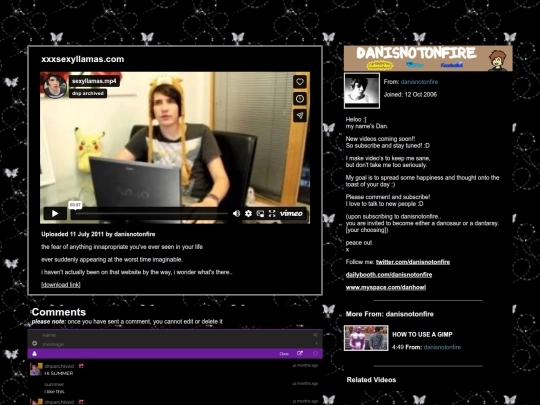The height and width of the screenshot is (405, 540).
Task: Click red badge icon next to HI SUMMER author
Action: click(x=81, y=366)
